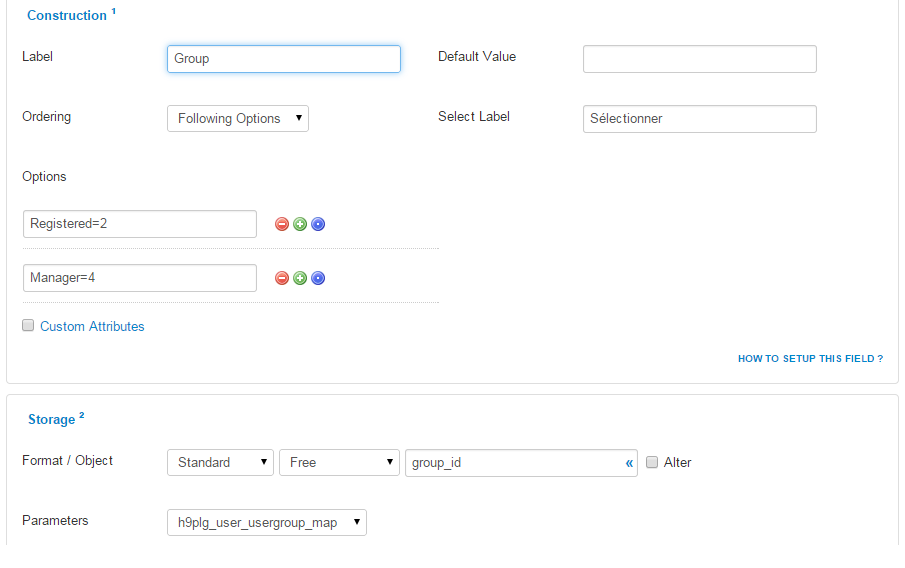Open the h9plg_user_usergroup_map parameters dropdown

click(x=267, y=522)
